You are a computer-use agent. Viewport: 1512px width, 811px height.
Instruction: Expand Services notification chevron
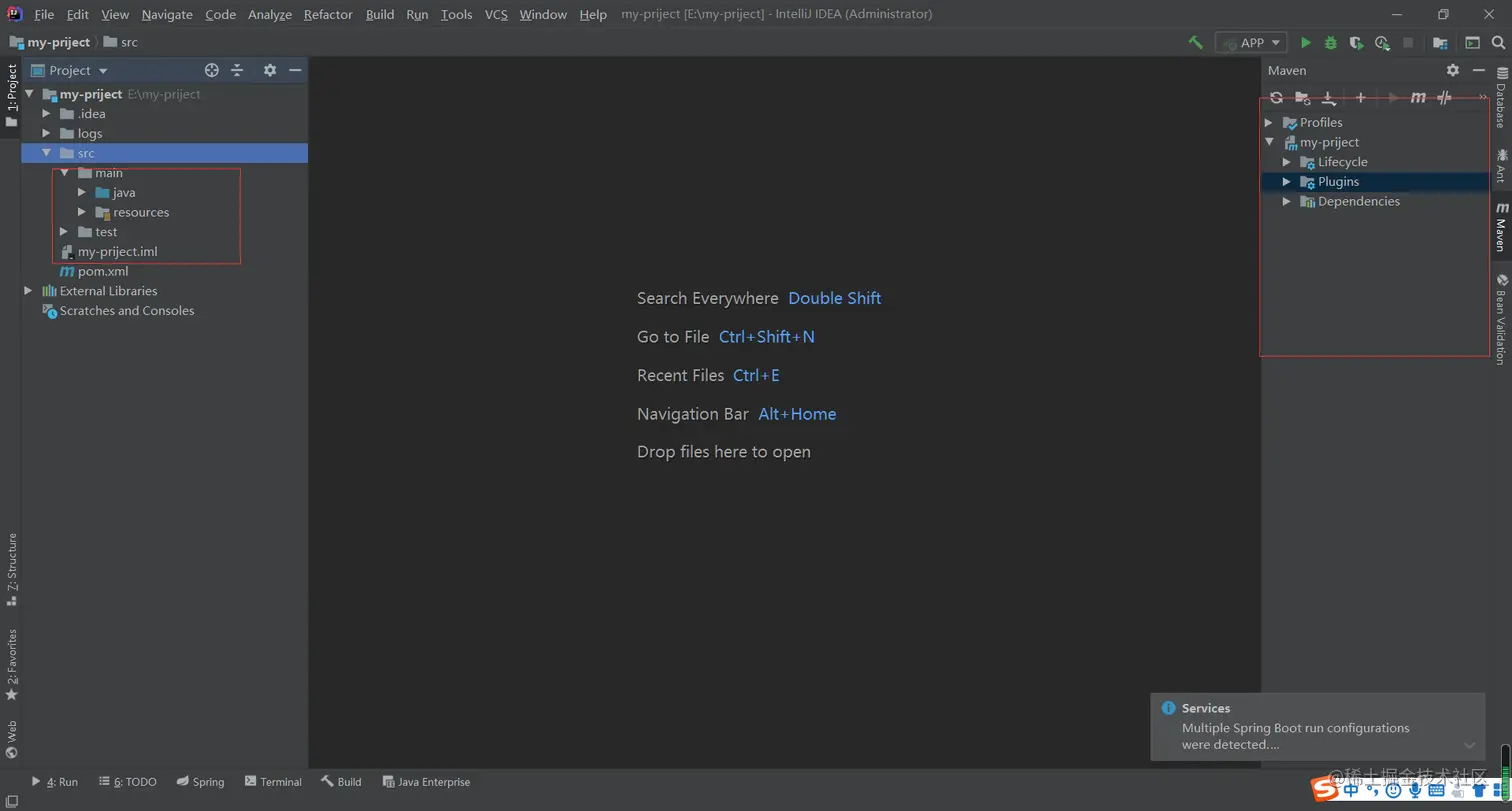pyautogui.click(x=1469, y=745)
